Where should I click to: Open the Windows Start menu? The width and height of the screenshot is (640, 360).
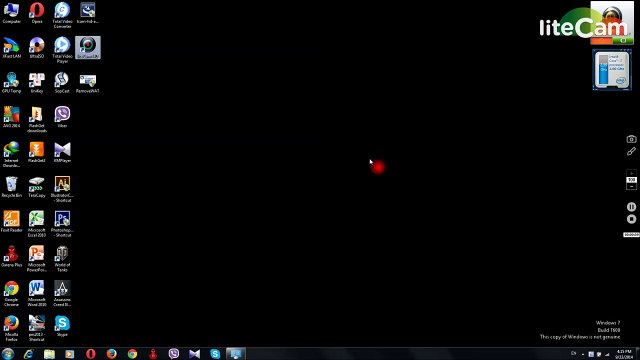tap(8, 353)
